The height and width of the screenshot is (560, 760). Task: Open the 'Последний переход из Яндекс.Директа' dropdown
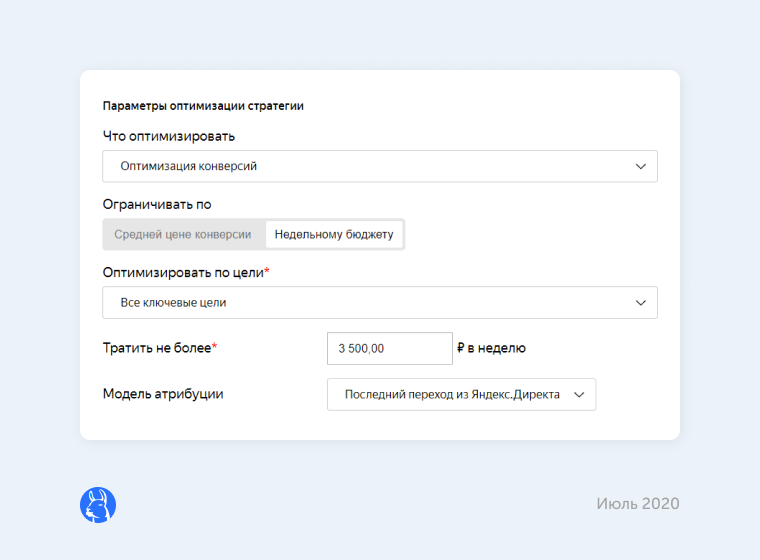pyautogui.click(x=461, y=395)
